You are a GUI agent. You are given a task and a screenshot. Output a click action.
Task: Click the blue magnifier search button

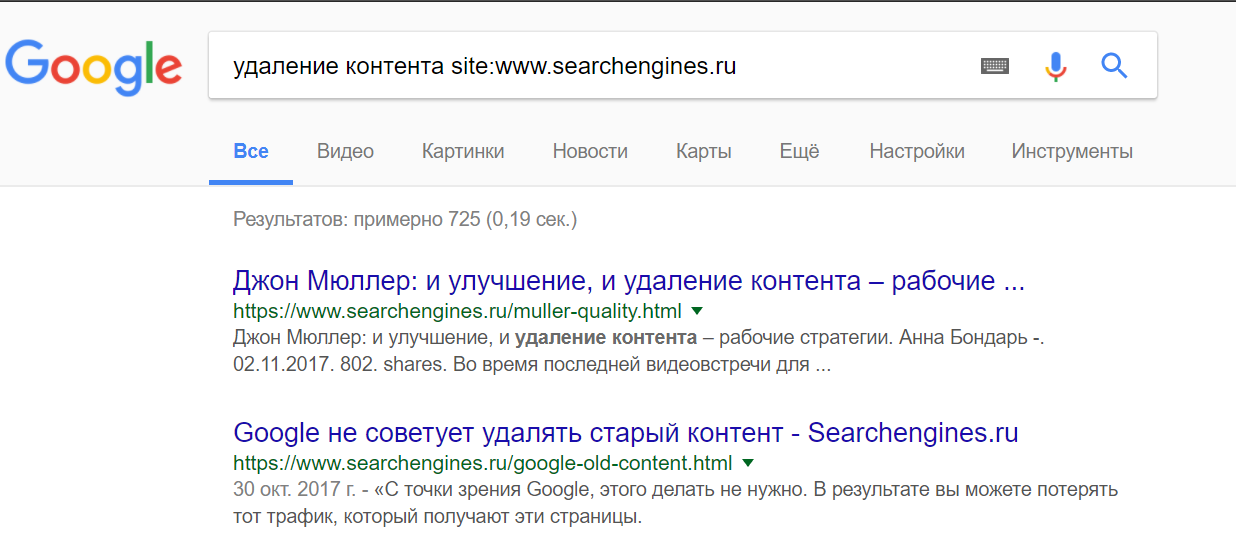(1114, 67)
